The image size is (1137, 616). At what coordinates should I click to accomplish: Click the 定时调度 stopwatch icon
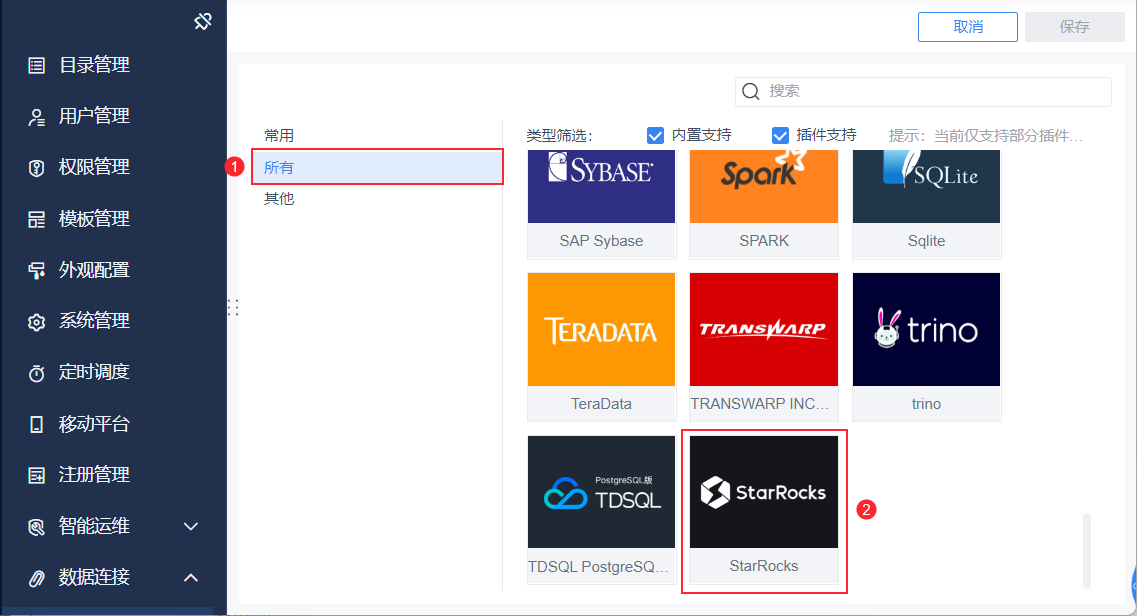coord(36,373)
